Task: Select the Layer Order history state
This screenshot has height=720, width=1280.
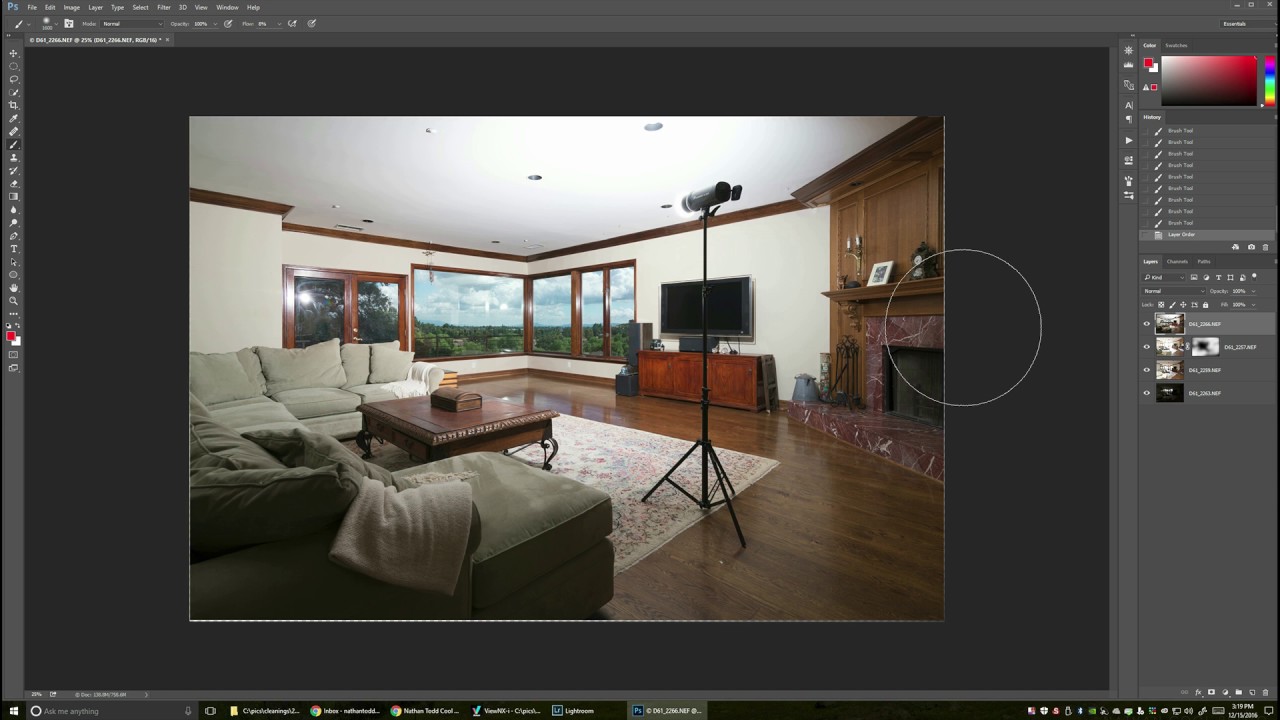Action: [x=1208, y=234]
